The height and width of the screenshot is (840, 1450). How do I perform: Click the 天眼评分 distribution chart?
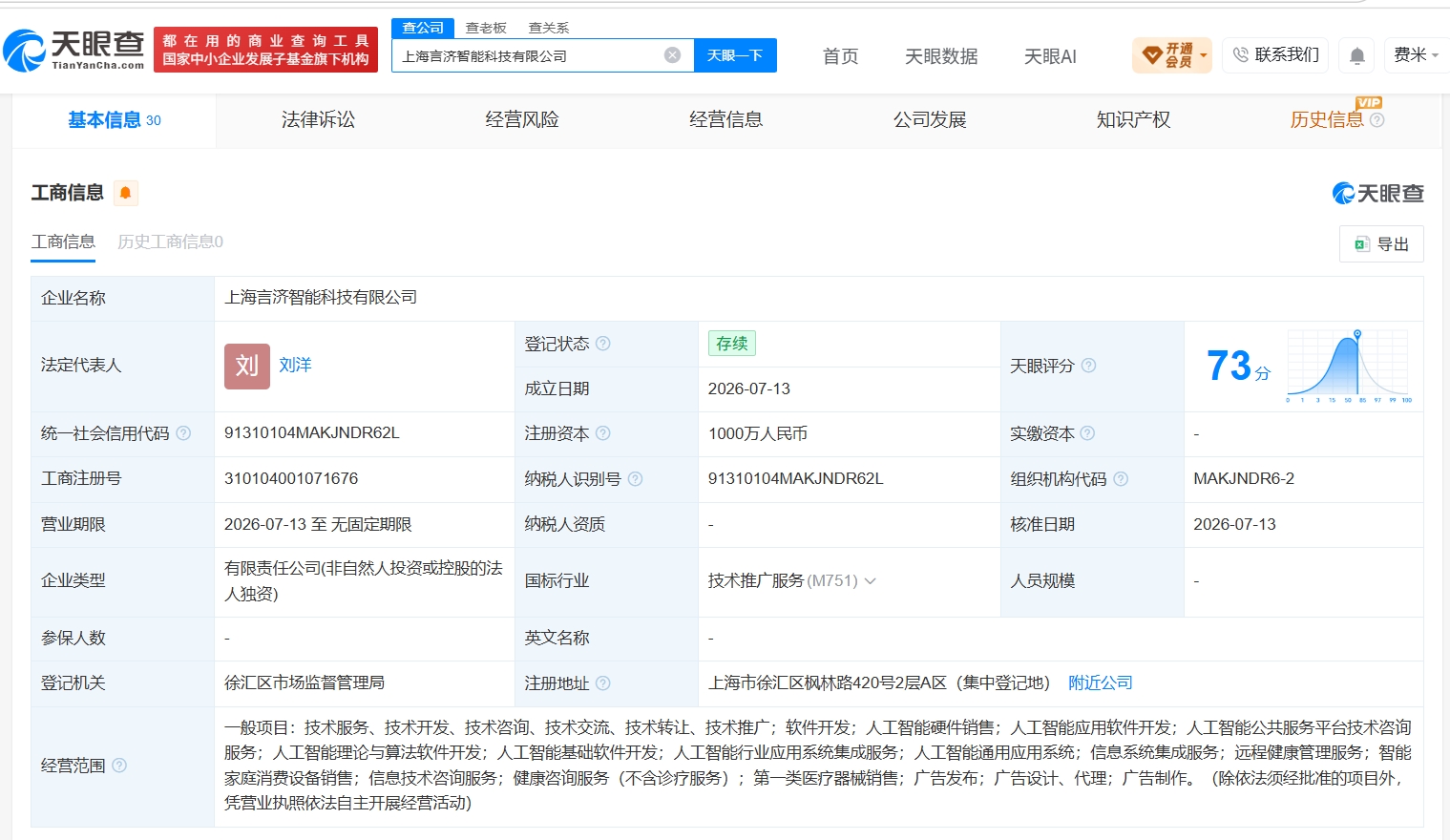click(1349, 366)
